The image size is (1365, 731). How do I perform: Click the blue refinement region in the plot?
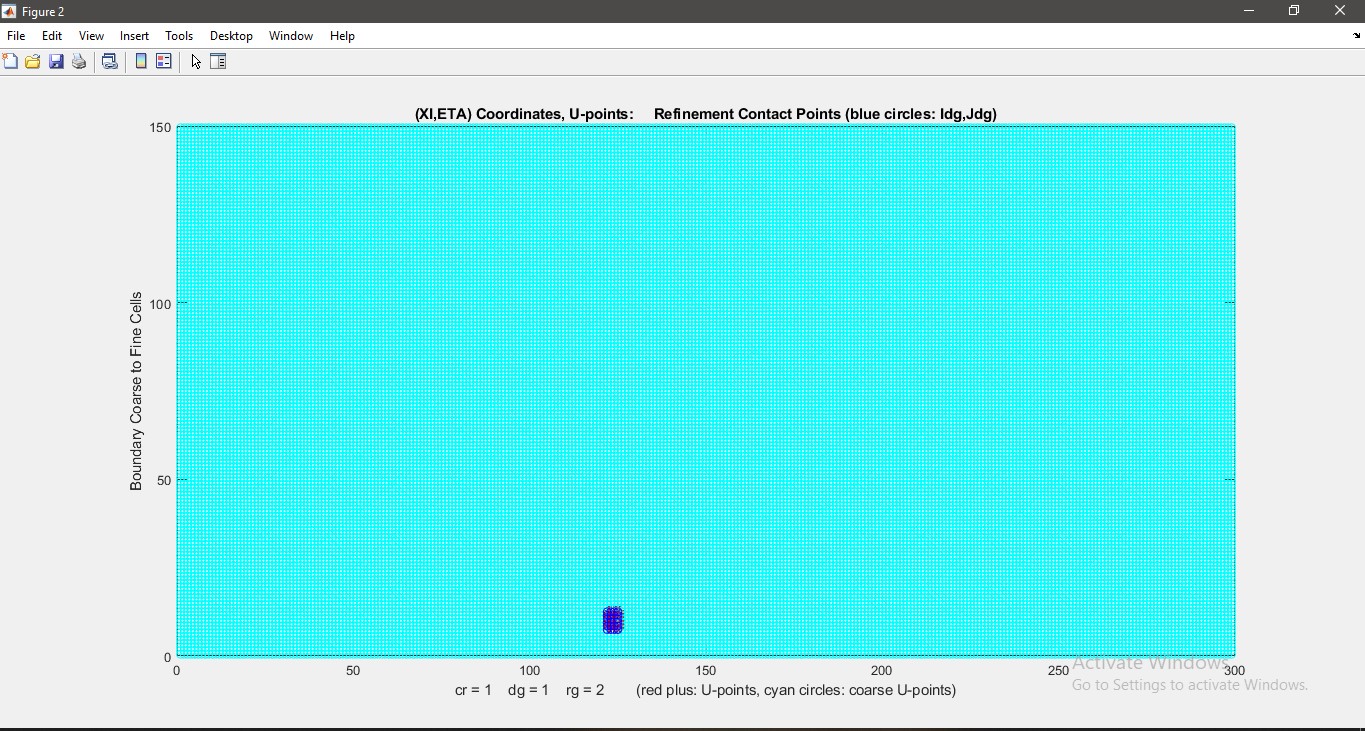(613, 621)
